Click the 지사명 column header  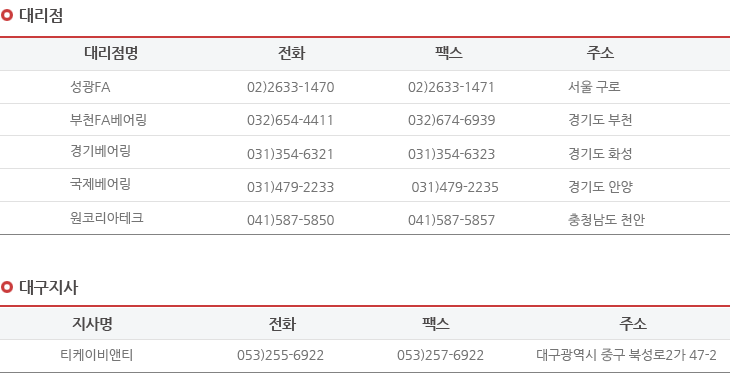tap(92, 324)
